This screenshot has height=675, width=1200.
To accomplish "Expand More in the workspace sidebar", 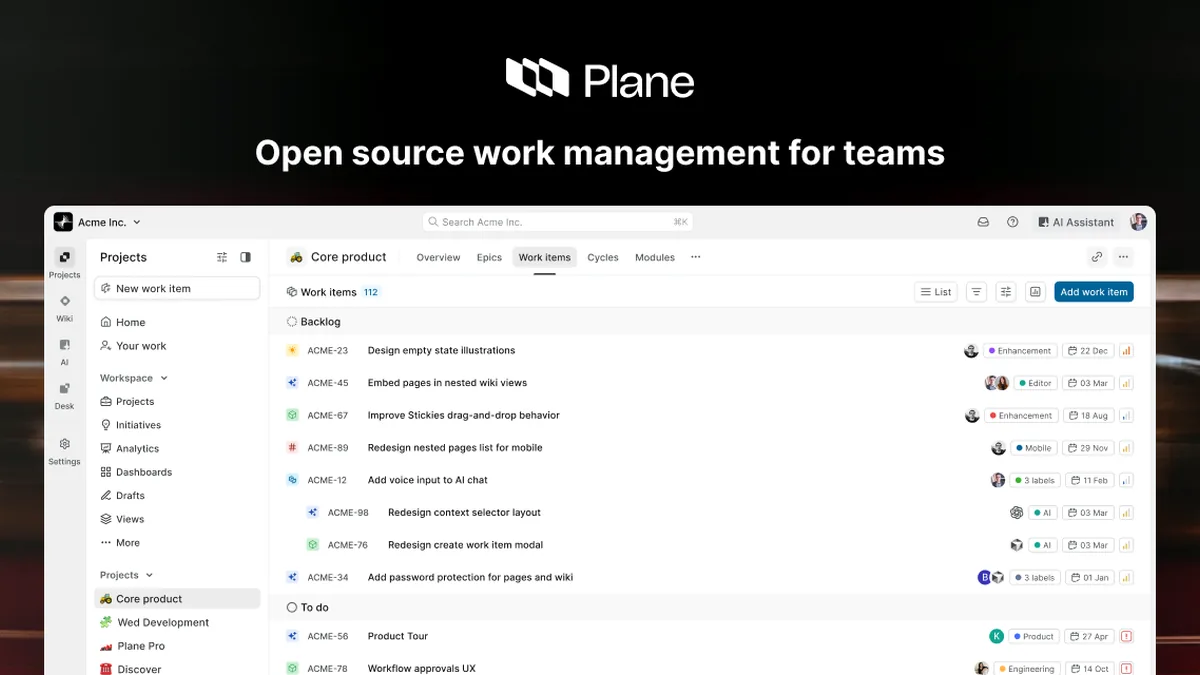I will click(x=120, y=543).
